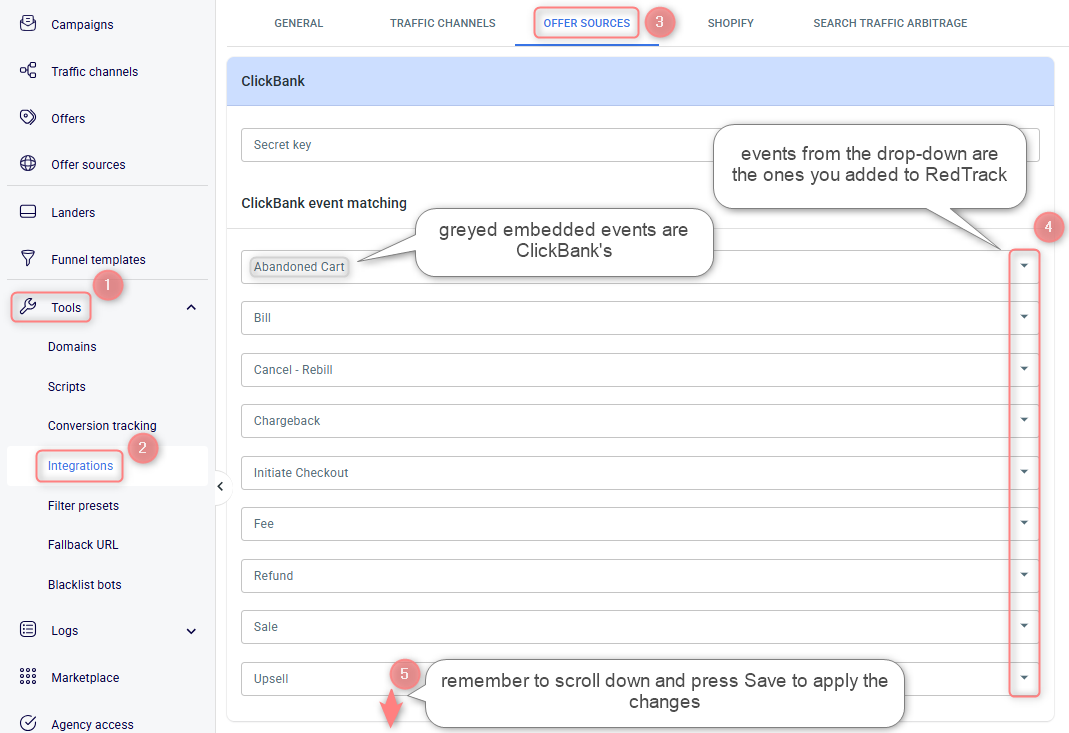
Task: Select Integrations under Tools
Action: (x=80, y=466)
